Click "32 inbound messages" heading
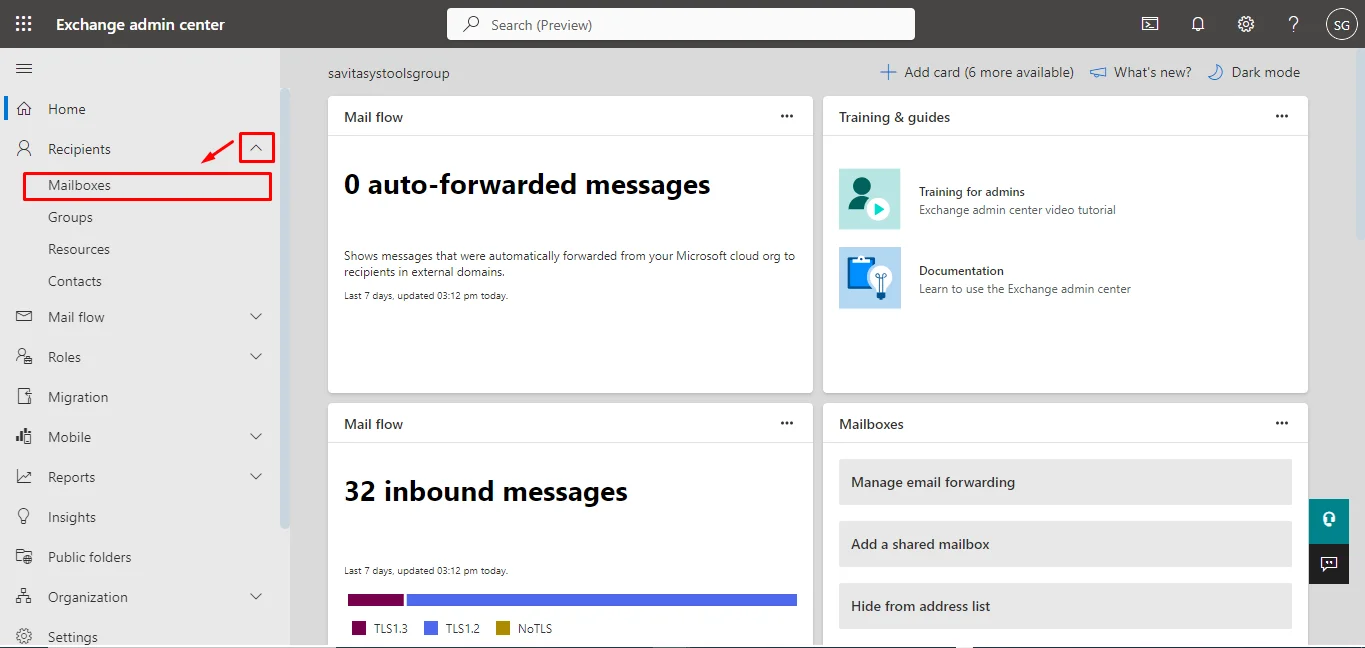The image size is (1365, 648). tap(486, 491)
